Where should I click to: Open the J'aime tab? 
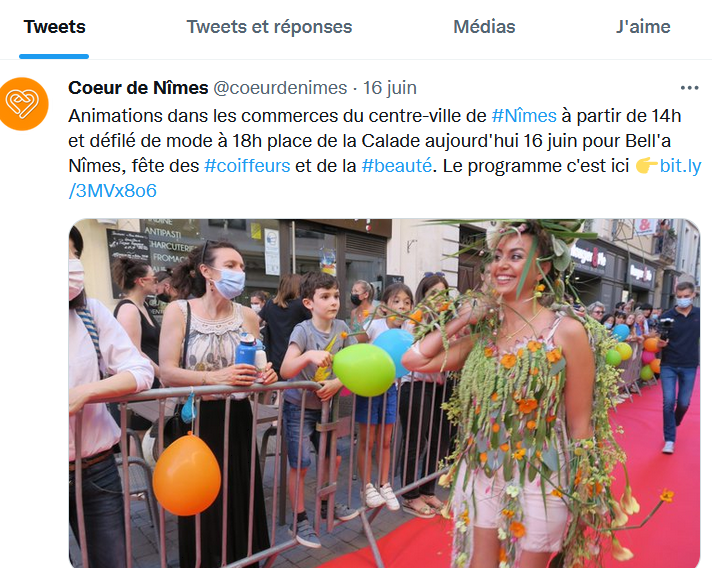pos(643,27)
